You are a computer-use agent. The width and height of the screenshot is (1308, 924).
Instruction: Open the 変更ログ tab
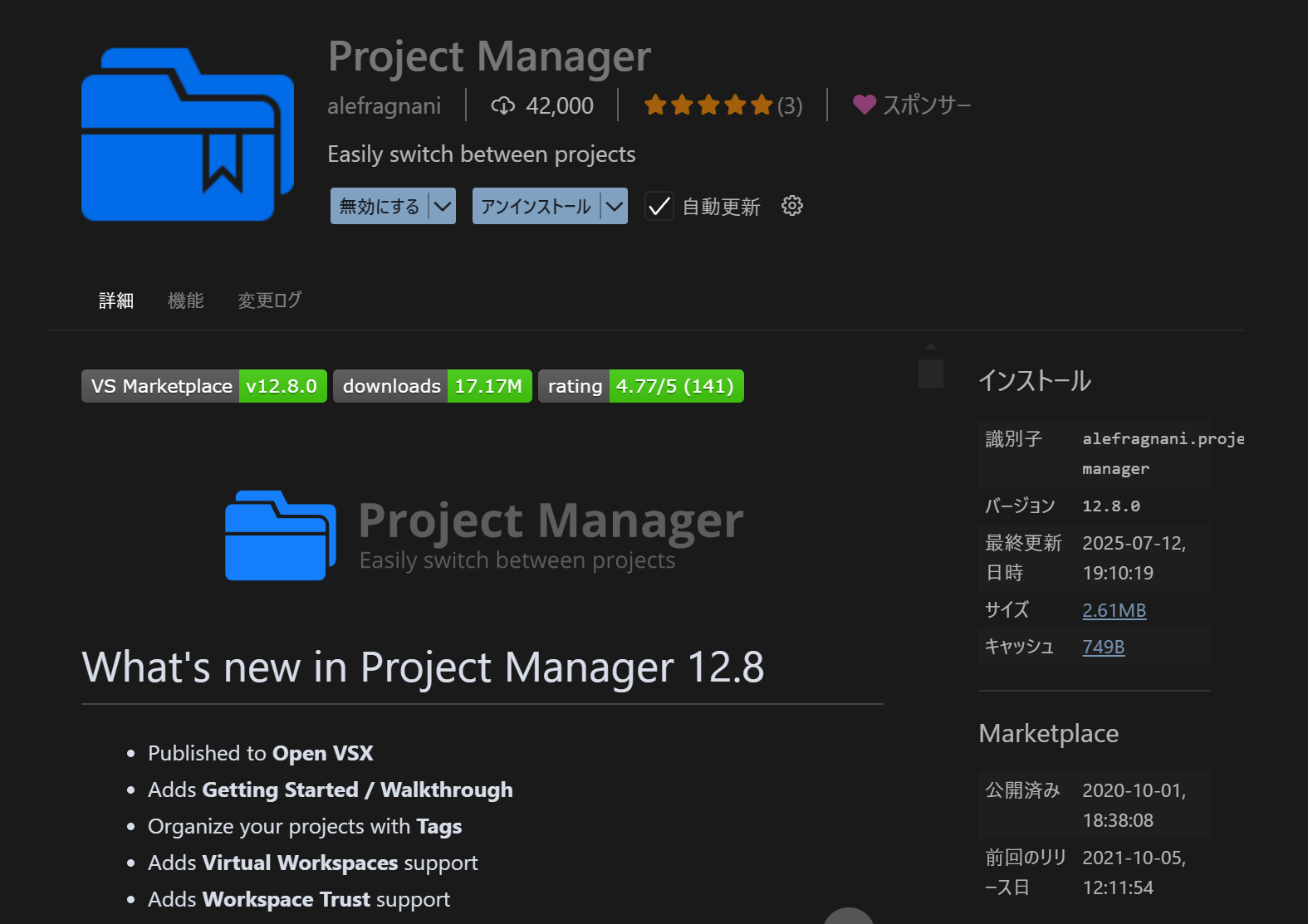tap(270, 301)
